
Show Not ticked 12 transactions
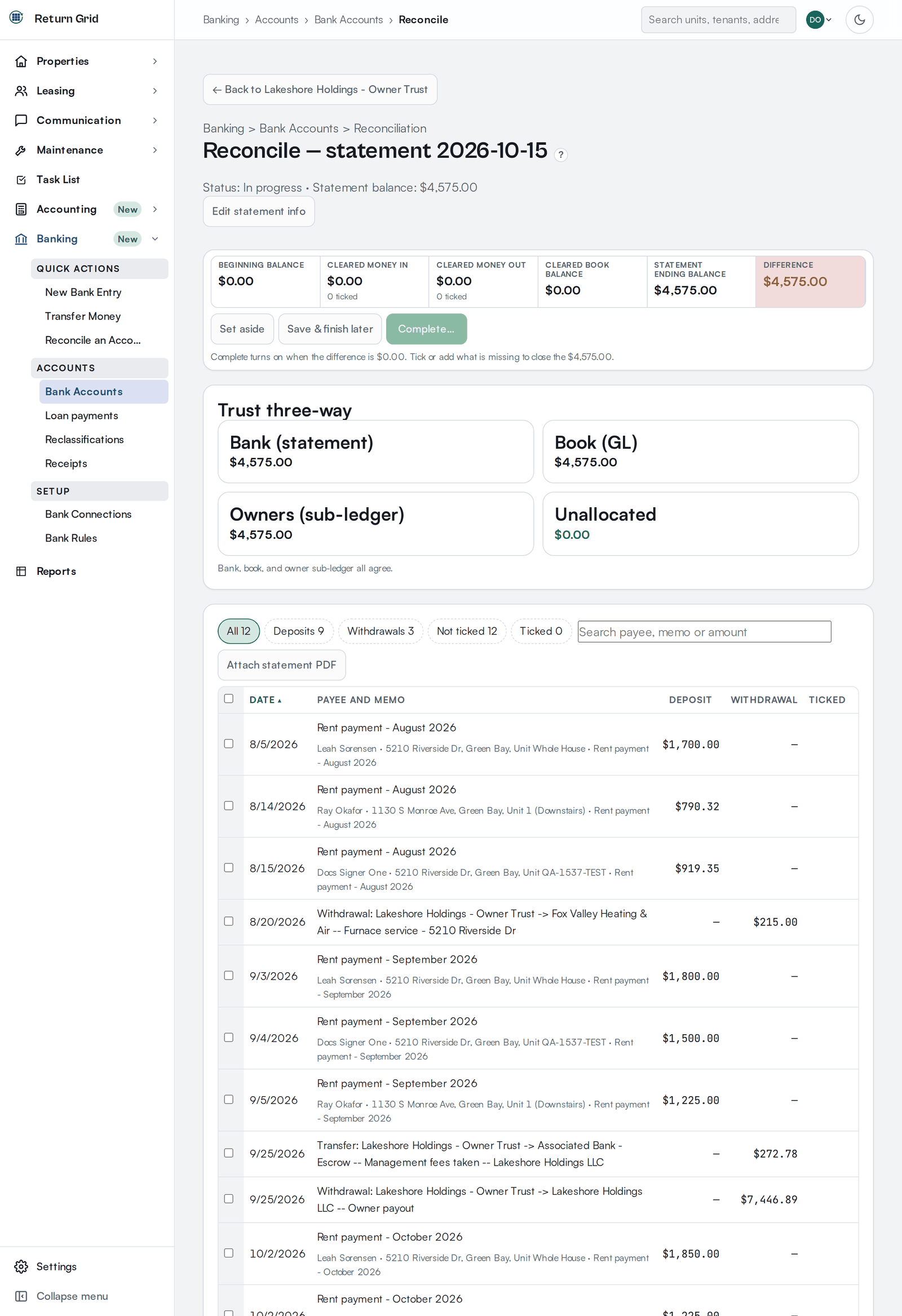[x=467, y=631]
